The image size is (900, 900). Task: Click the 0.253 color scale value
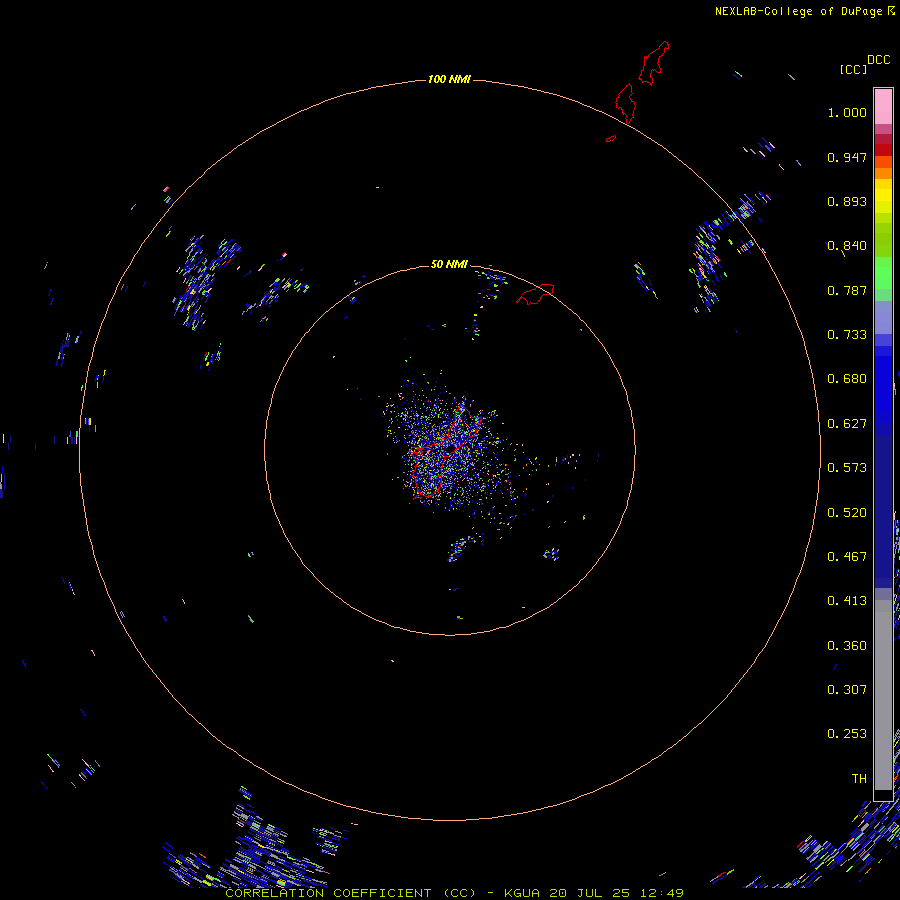847,734
